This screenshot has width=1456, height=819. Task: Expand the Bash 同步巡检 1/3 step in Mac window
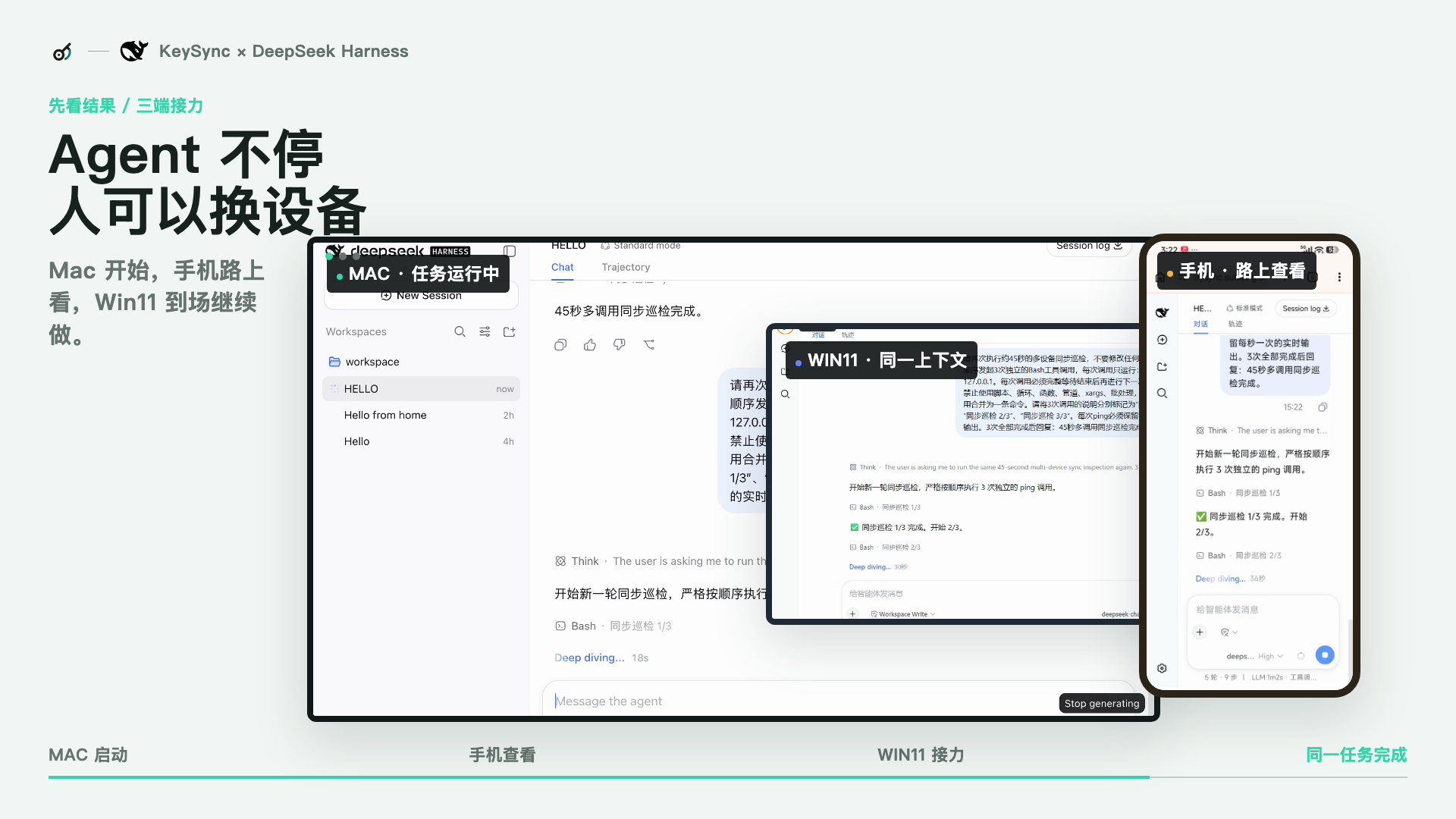(x=613, y=626)
